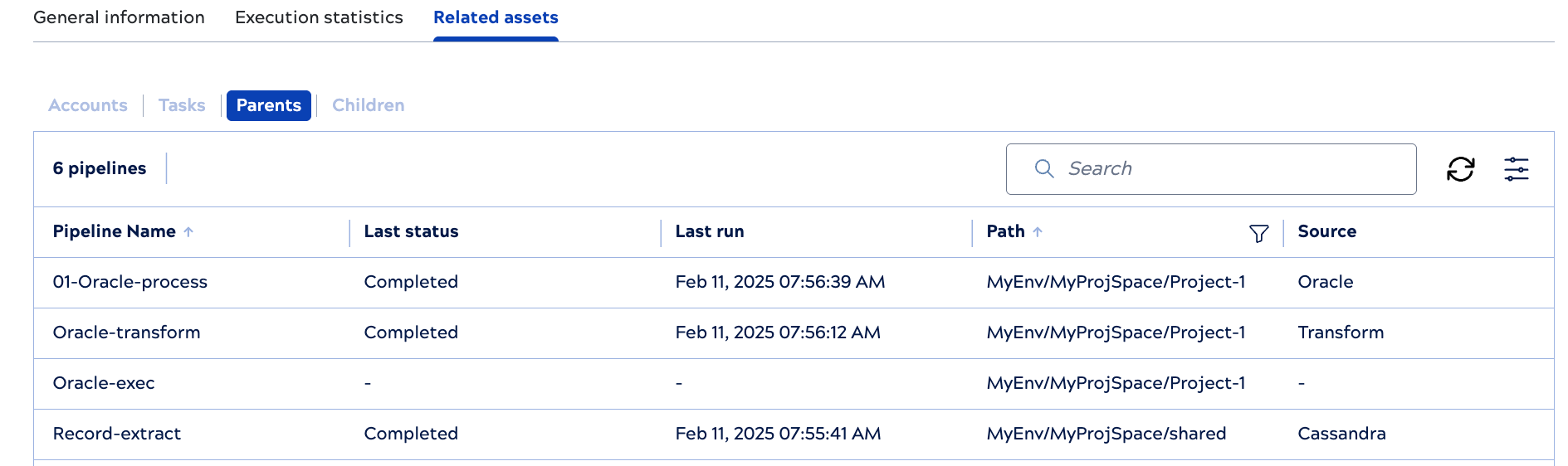This screenshot has height=466, width=1568.
Task: Select the Record-extract pipeline
Action: [117, 434]
